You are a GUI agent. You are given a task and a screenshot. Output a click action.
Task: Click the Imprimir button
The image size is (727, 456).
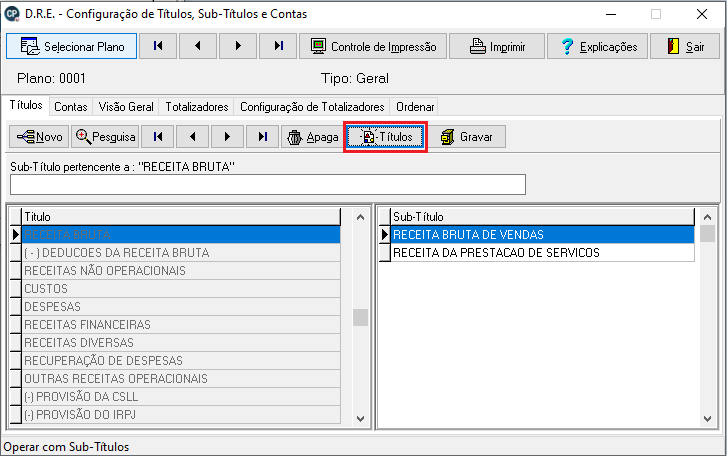[497, 46]
